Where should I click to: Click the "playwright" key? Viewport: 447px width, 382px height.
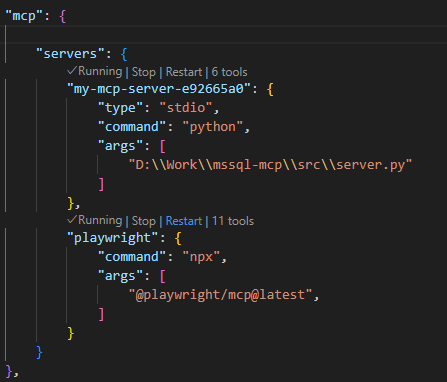(x=112, y=238)
